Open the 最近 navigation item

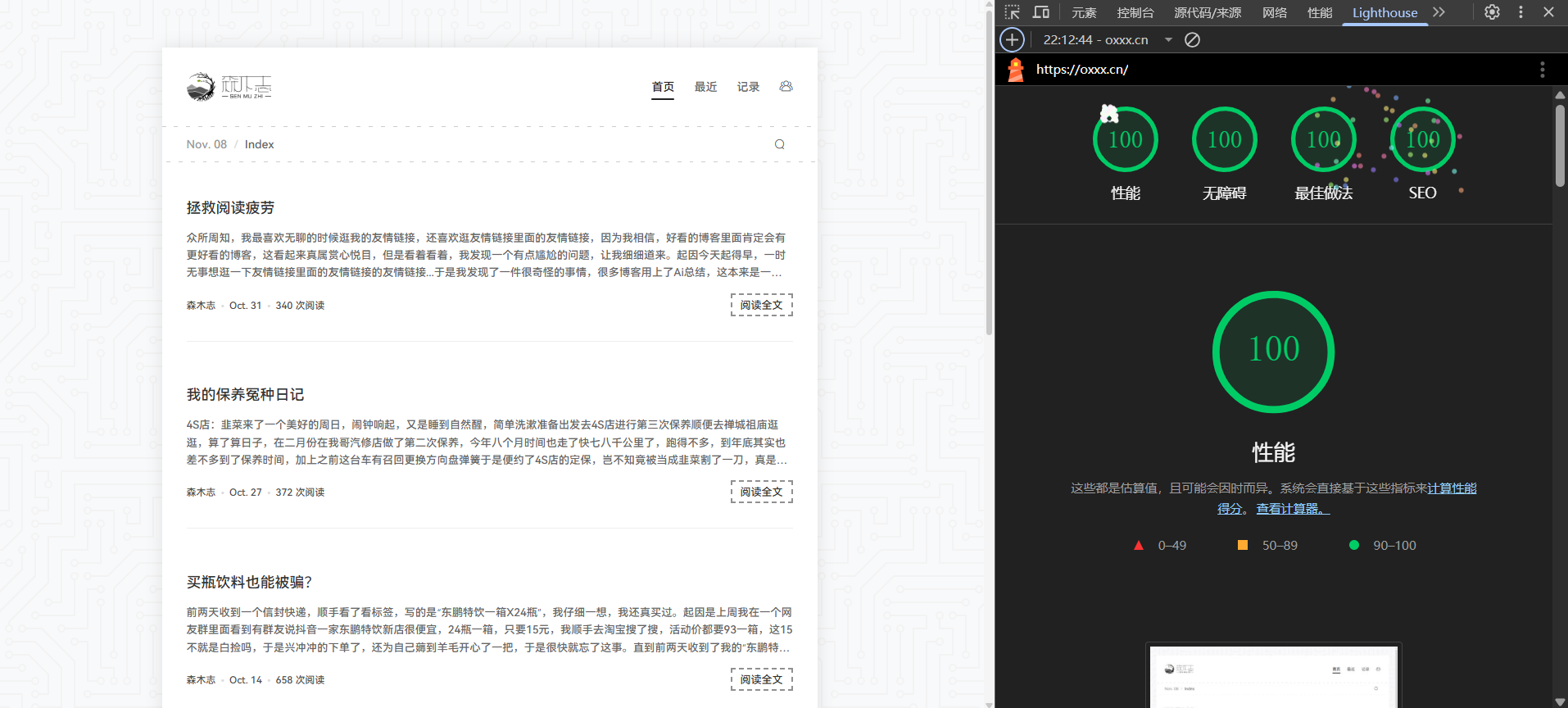coord(705,87)
